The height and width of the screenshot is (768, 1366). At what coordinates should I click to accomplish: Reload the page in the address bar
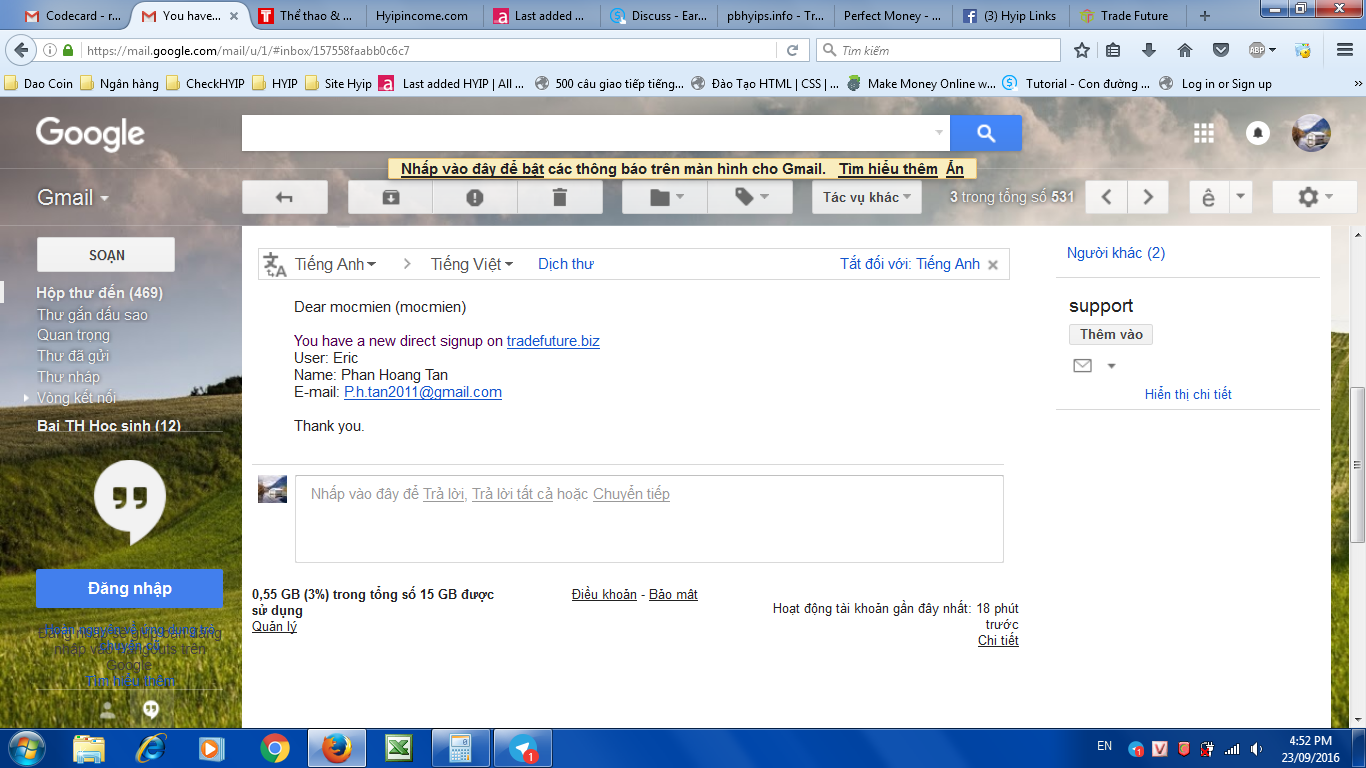pyautogui.click(x=792, y=50)
